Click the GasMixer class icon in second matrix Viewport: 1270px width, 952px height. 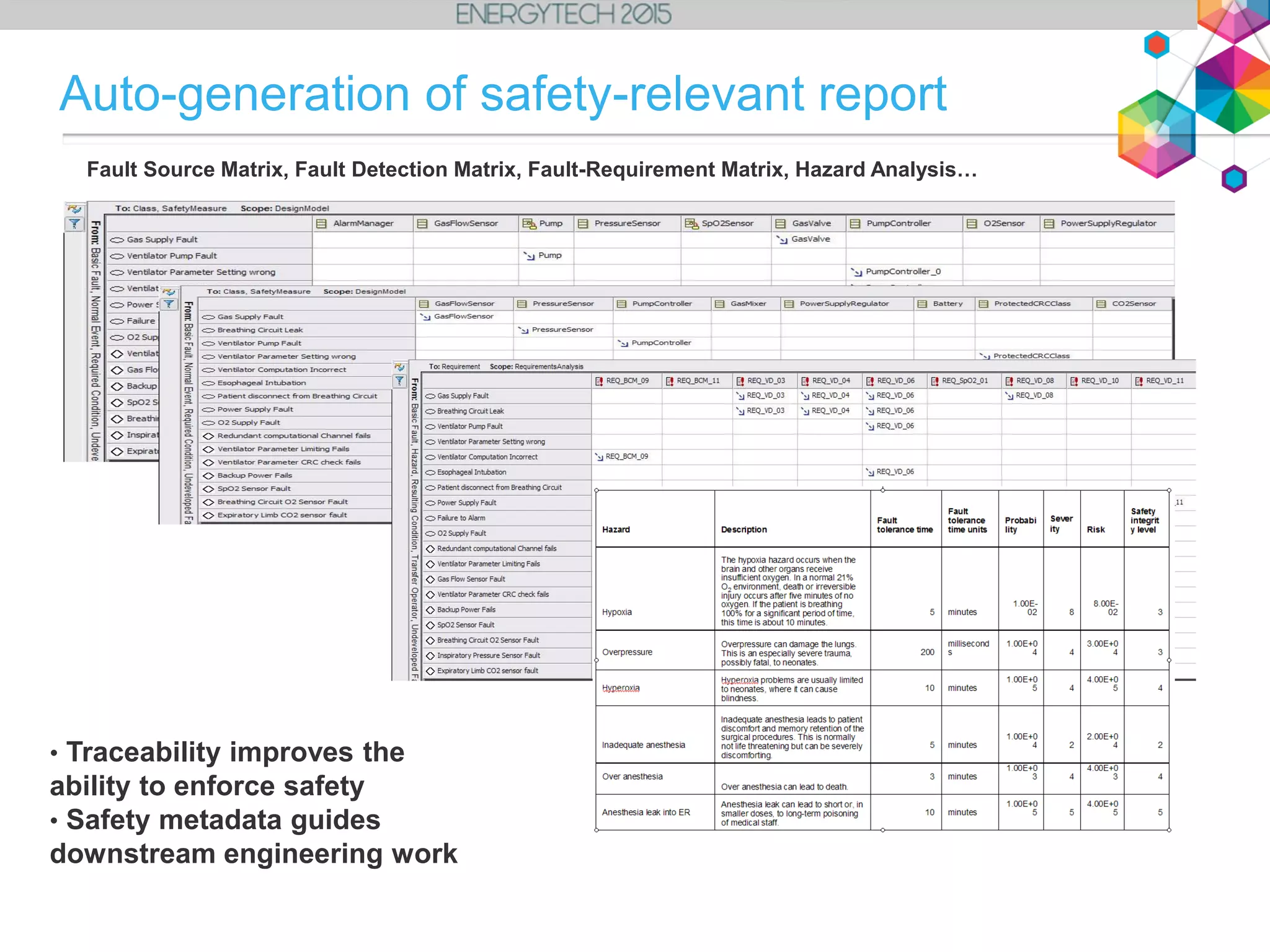719,304
